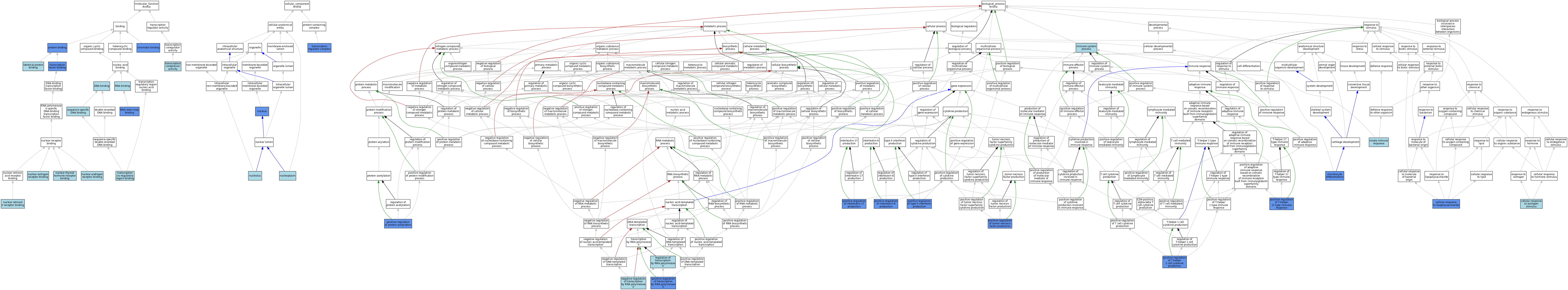Click the 'T-helper 1 type immune response' node
1568x290 pixels.
1206,142
